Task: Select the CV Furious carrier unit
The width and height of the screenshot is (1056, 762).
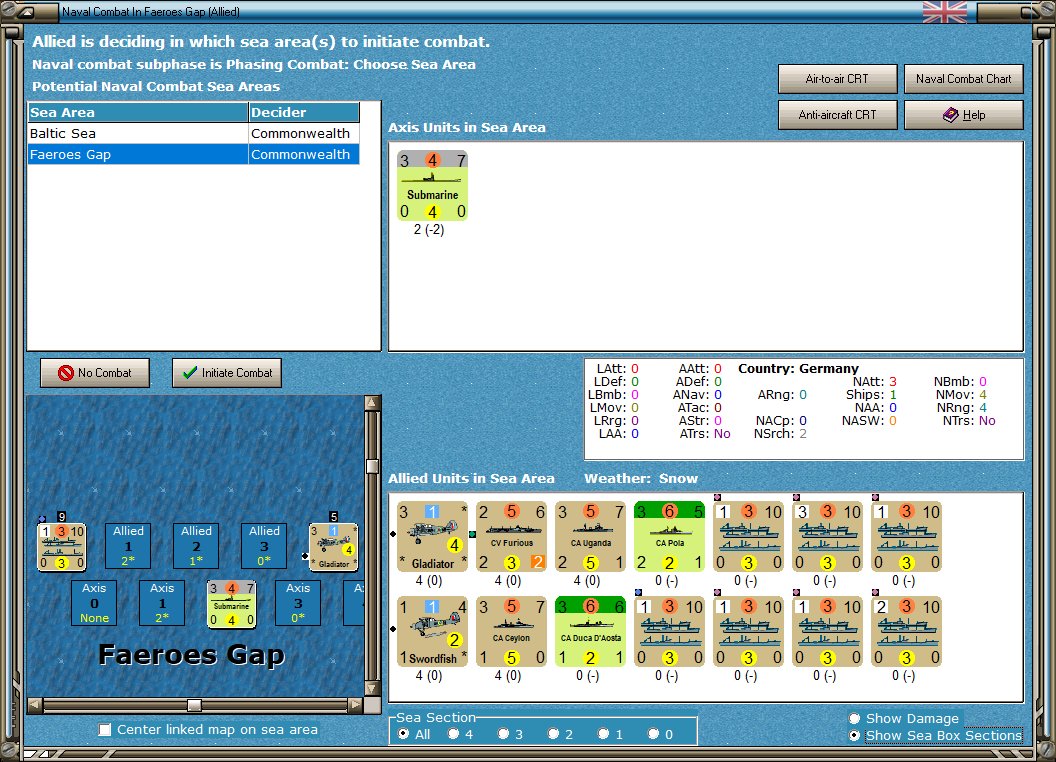Action: point(511,536)
